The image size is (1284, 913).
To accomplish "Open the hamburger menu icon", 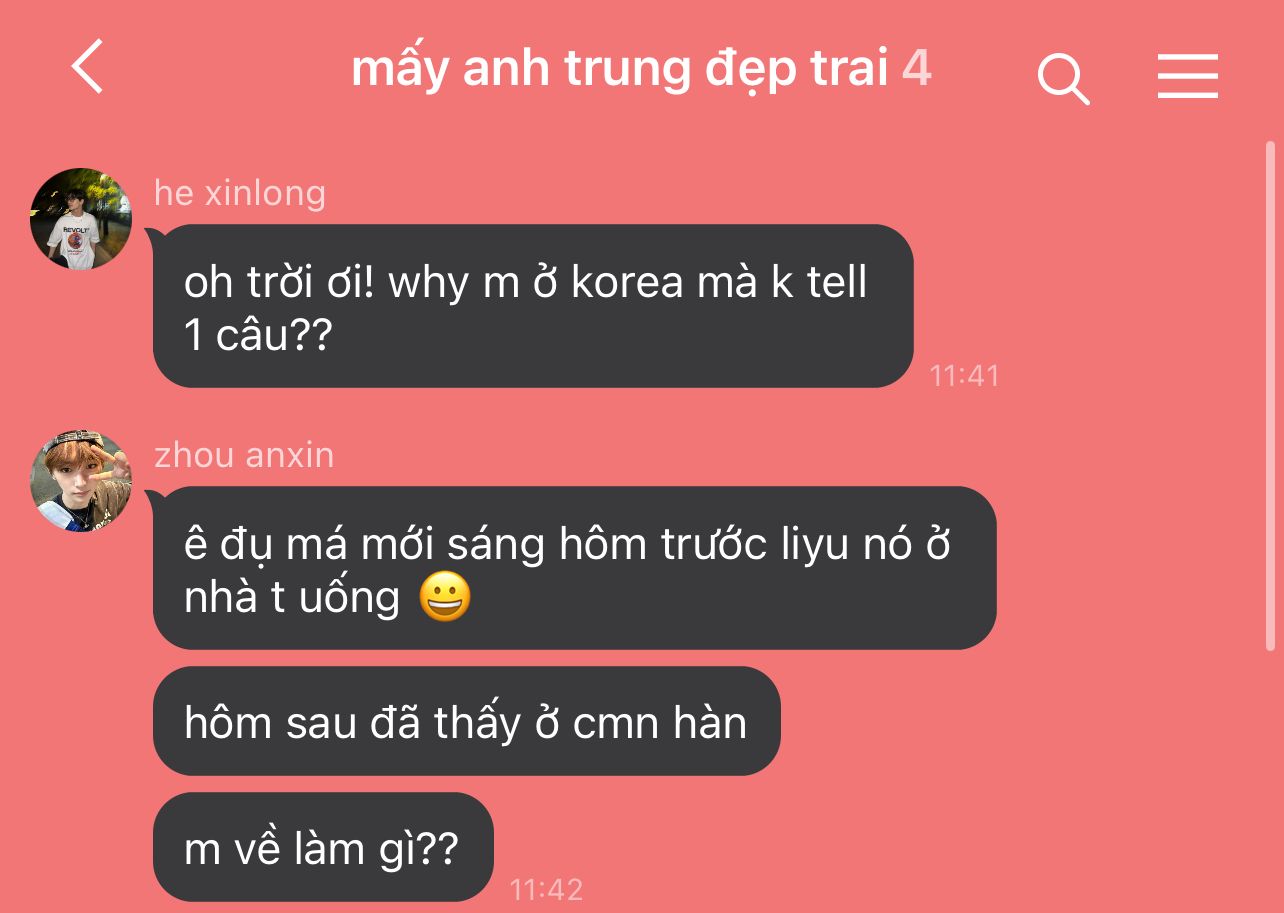I will (1188, 76).
